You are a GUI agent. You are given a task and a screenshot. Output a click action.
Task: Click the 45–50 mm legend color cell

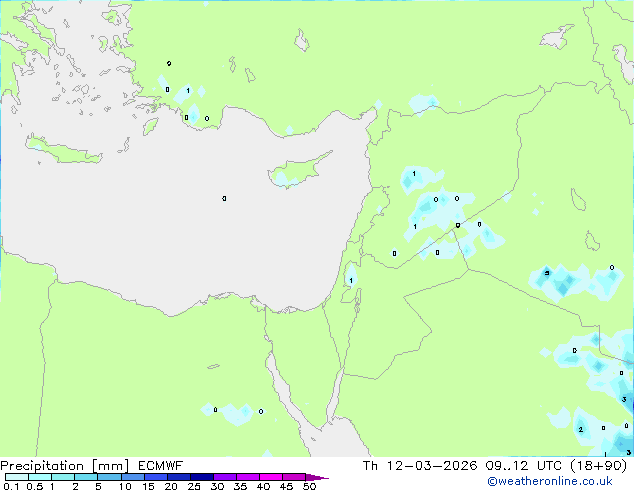[x=294, y=477]
